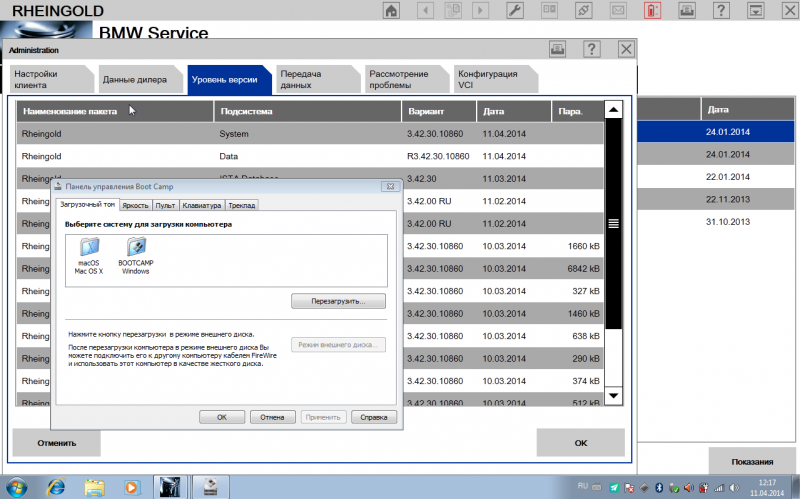Screen dimensions: 800x499
Task: Select the Rheingold System row
Action: click(x=310, y=134)
